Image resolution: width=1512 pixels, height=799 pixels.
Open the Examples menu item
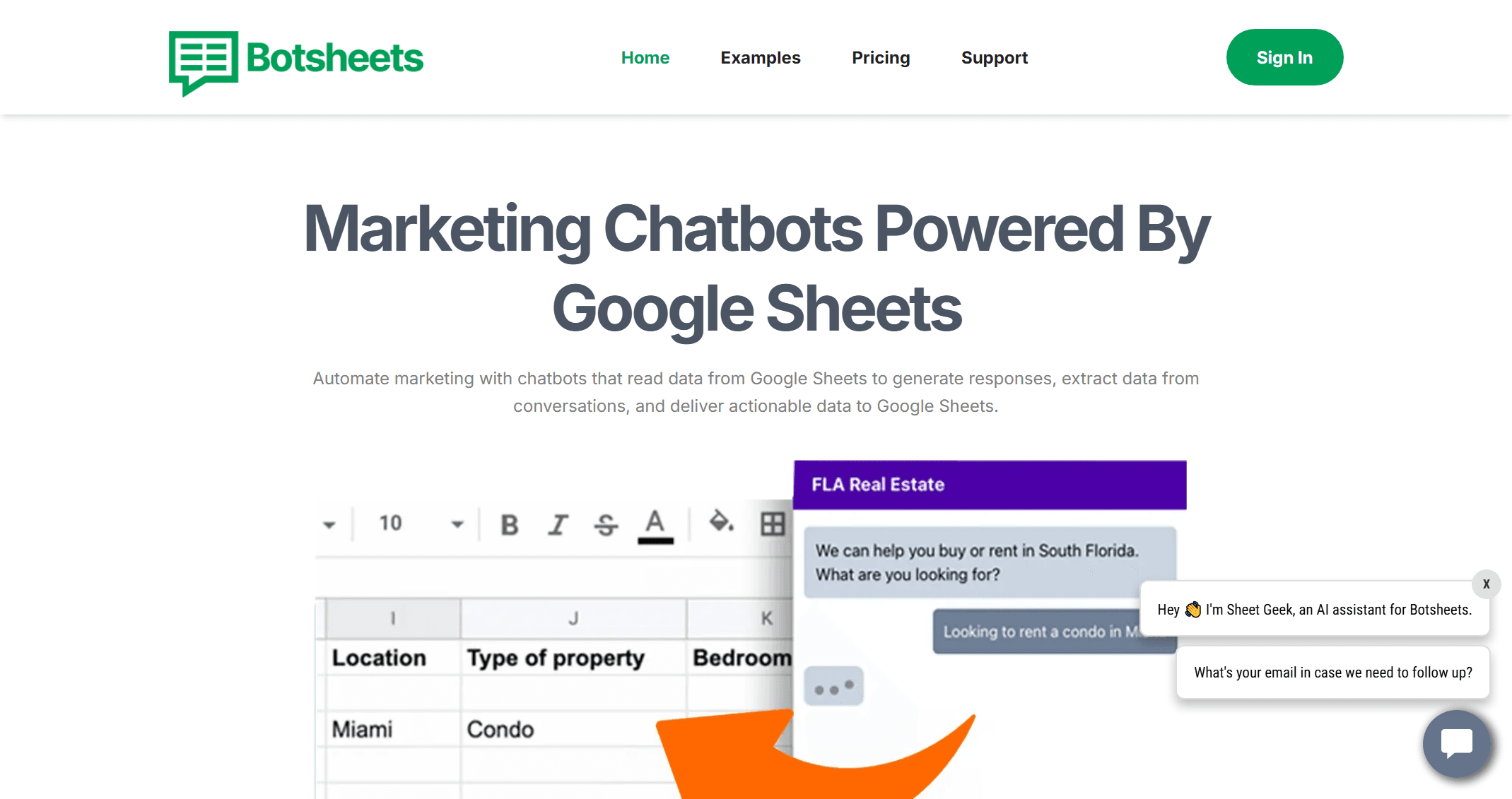click(x=760, y=58)
